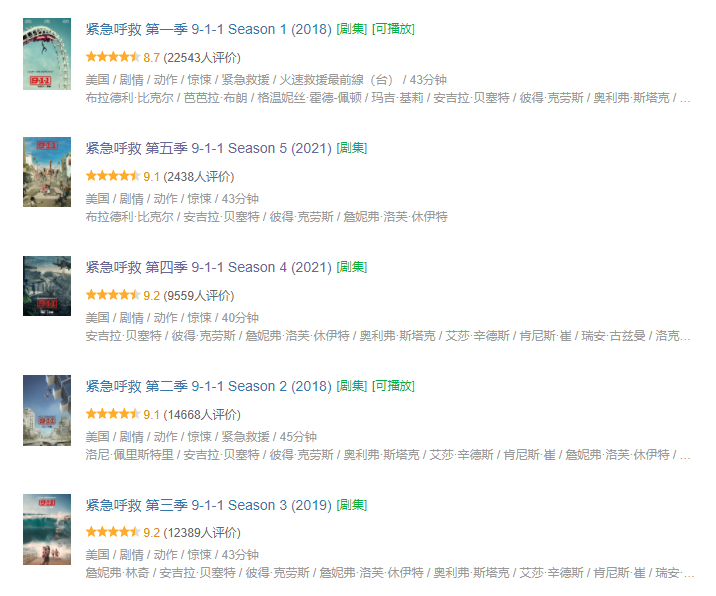Open the Season 1 poster thumbnail
The width and height of the screenshot is (716, 596).
tap(47, 52)
